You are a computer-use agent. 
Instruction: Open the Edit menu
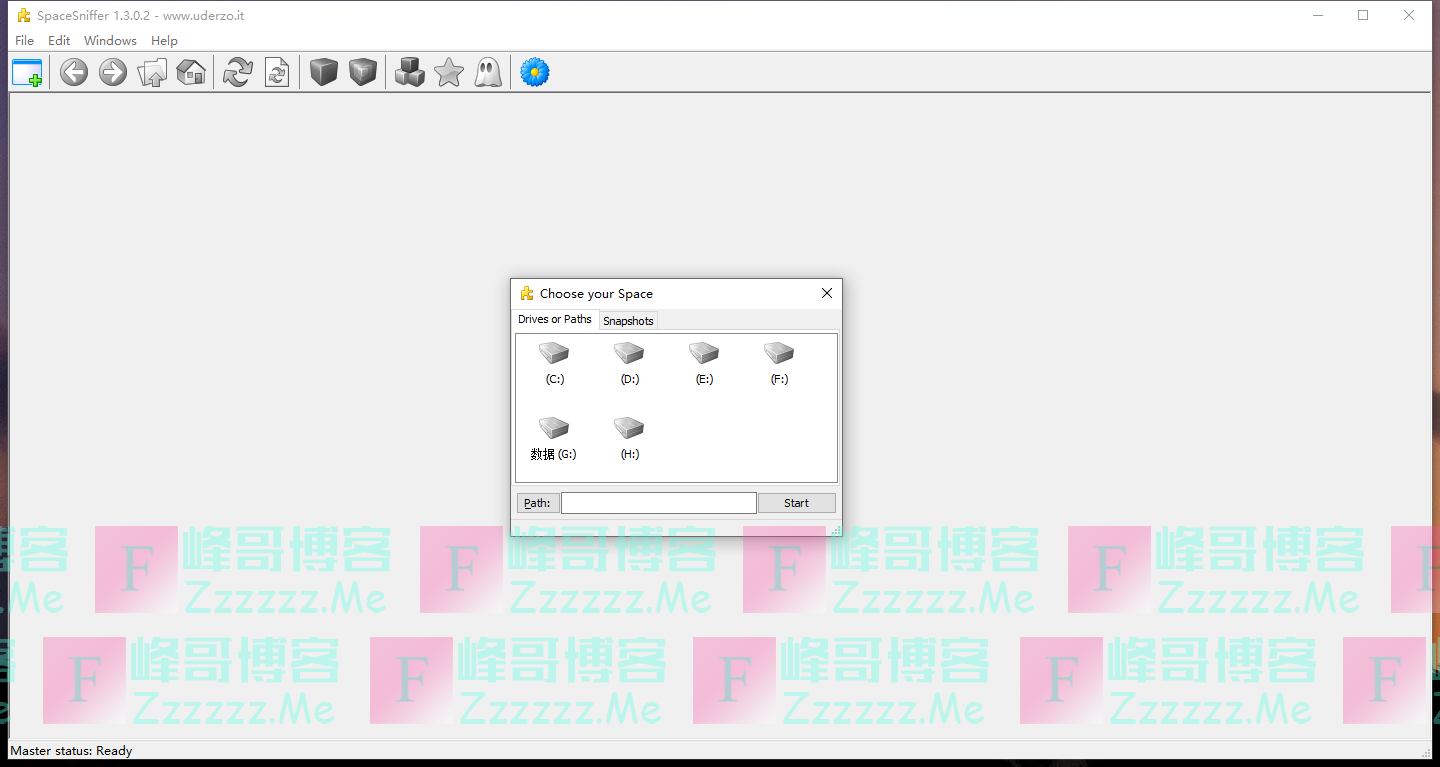click(x=59, y=41)
